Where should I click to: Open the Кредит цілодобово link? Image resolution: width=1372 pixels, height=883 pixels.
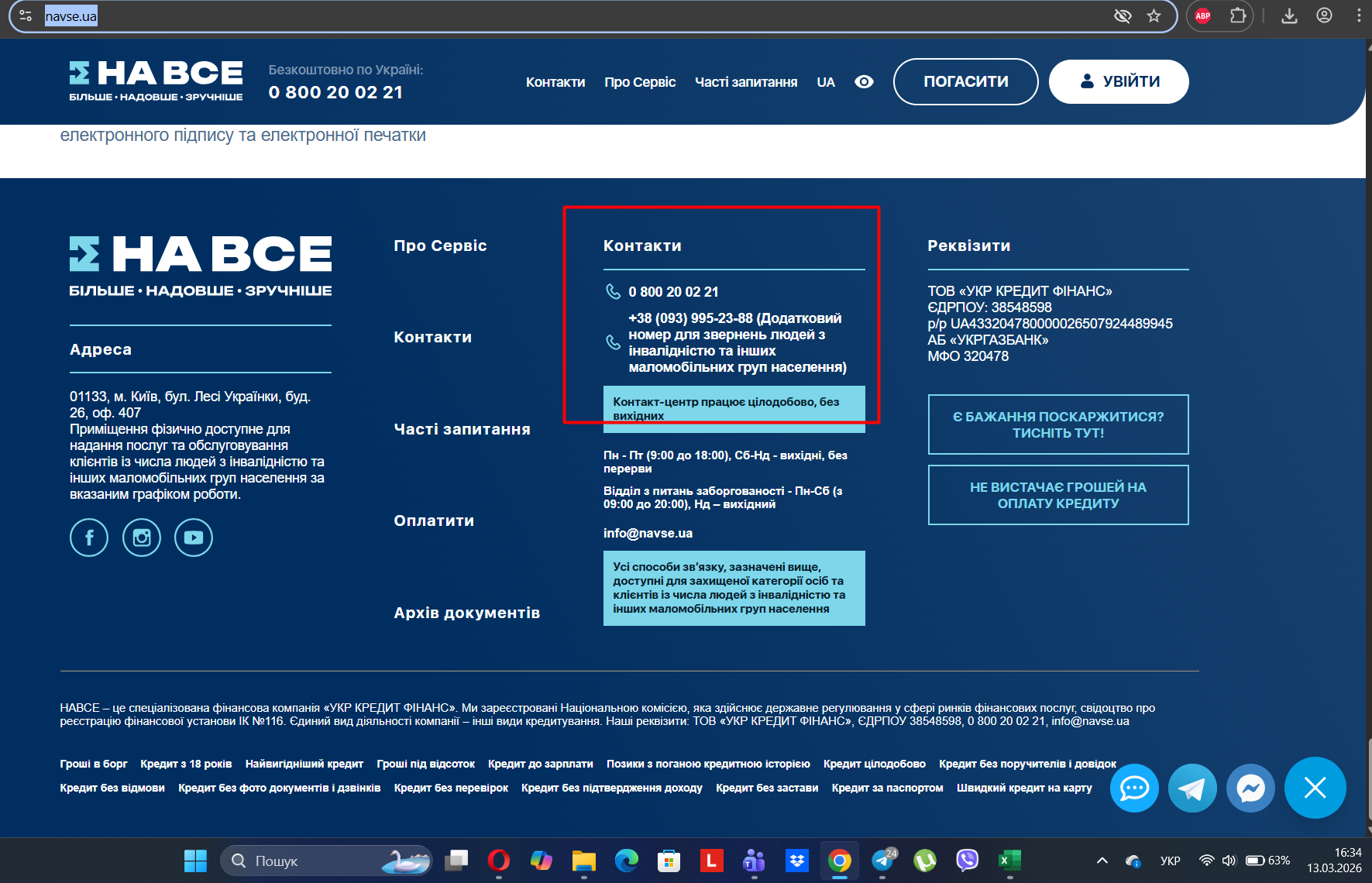[x=875, y=764]
